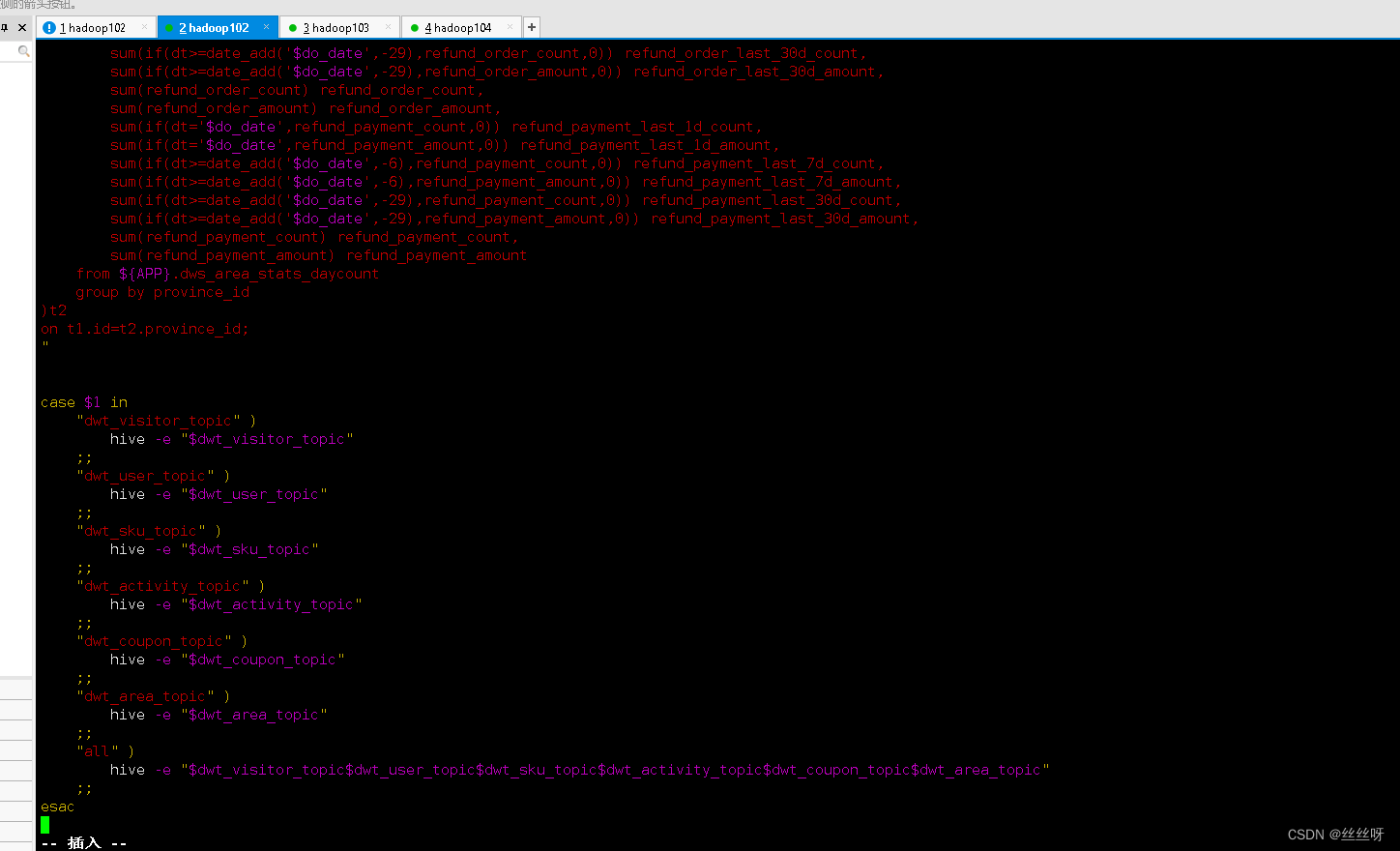Click the long hive -e all-topics command line
This screenshot has height=851, width=1400.
click(x=580, y=770)
